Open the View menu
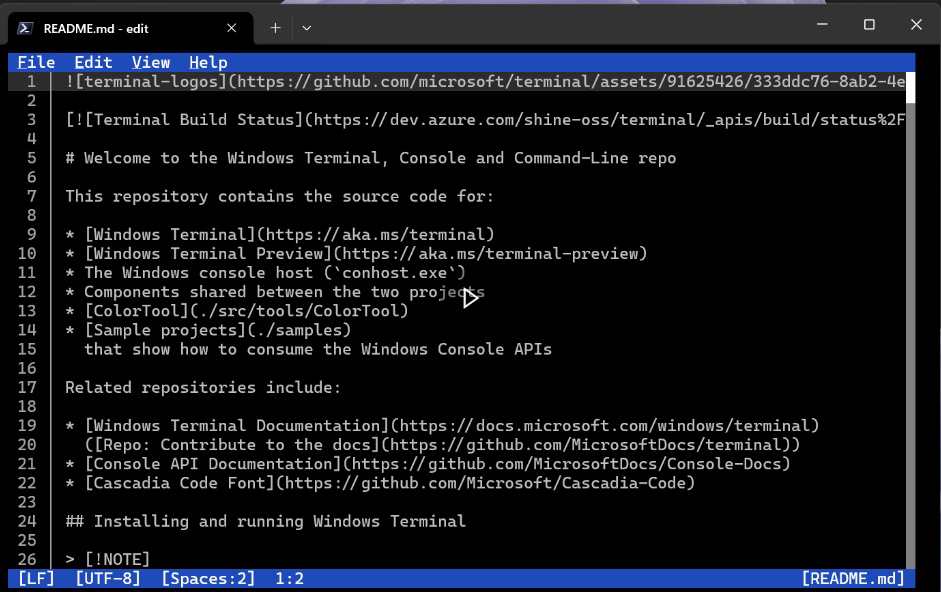Screen dimensions: 941x592 151,62
